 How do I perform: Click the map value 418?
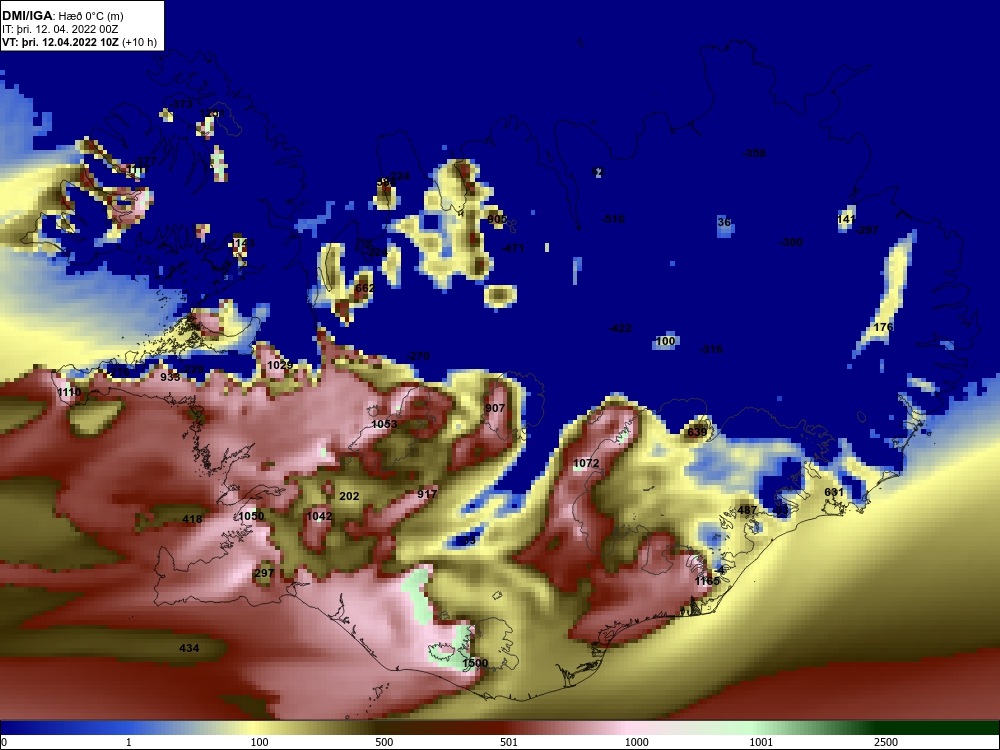coord(192,519)
